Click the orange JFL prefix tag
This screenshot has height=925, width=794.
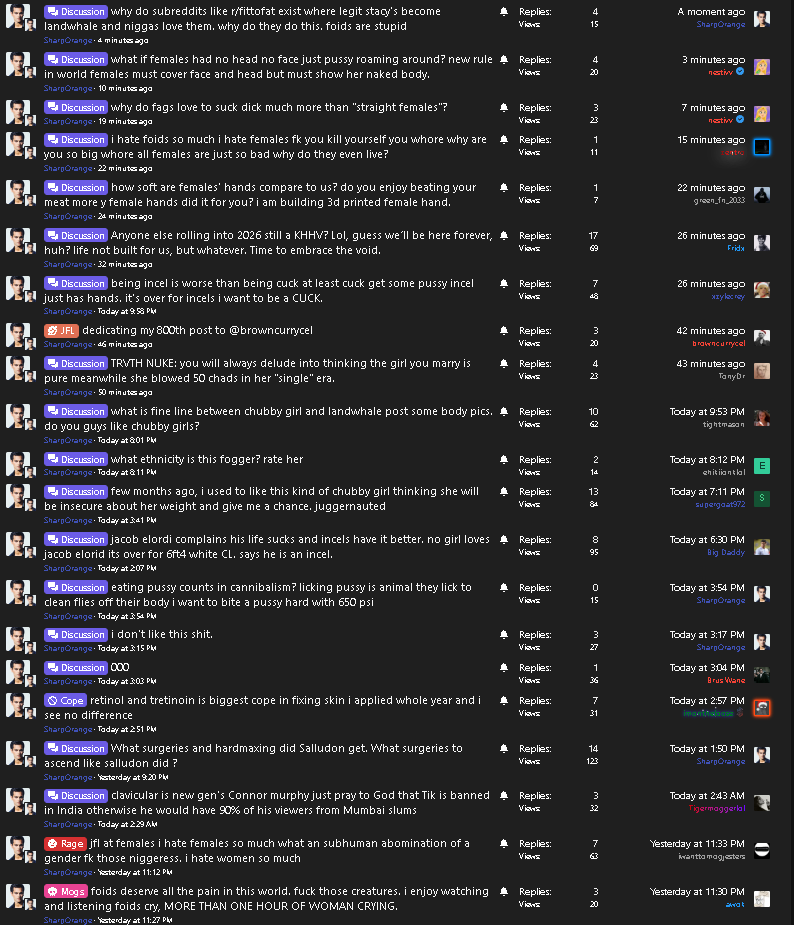(x=61, y=330)
